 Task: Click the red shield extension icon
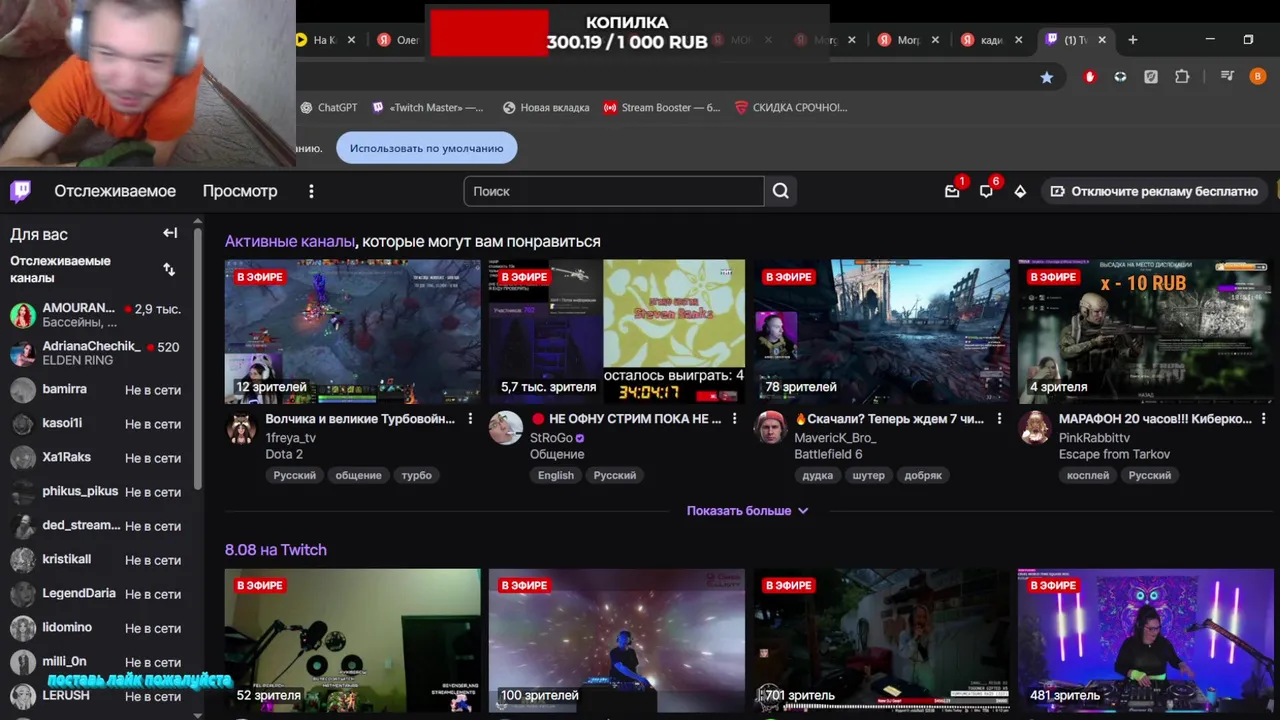[x=1090, y=77]
